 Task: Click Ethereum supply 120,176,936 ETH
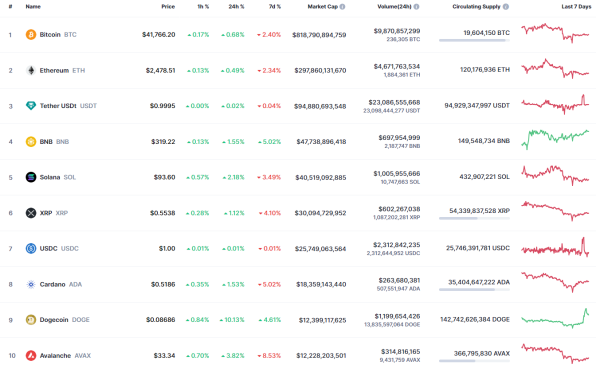485,70
